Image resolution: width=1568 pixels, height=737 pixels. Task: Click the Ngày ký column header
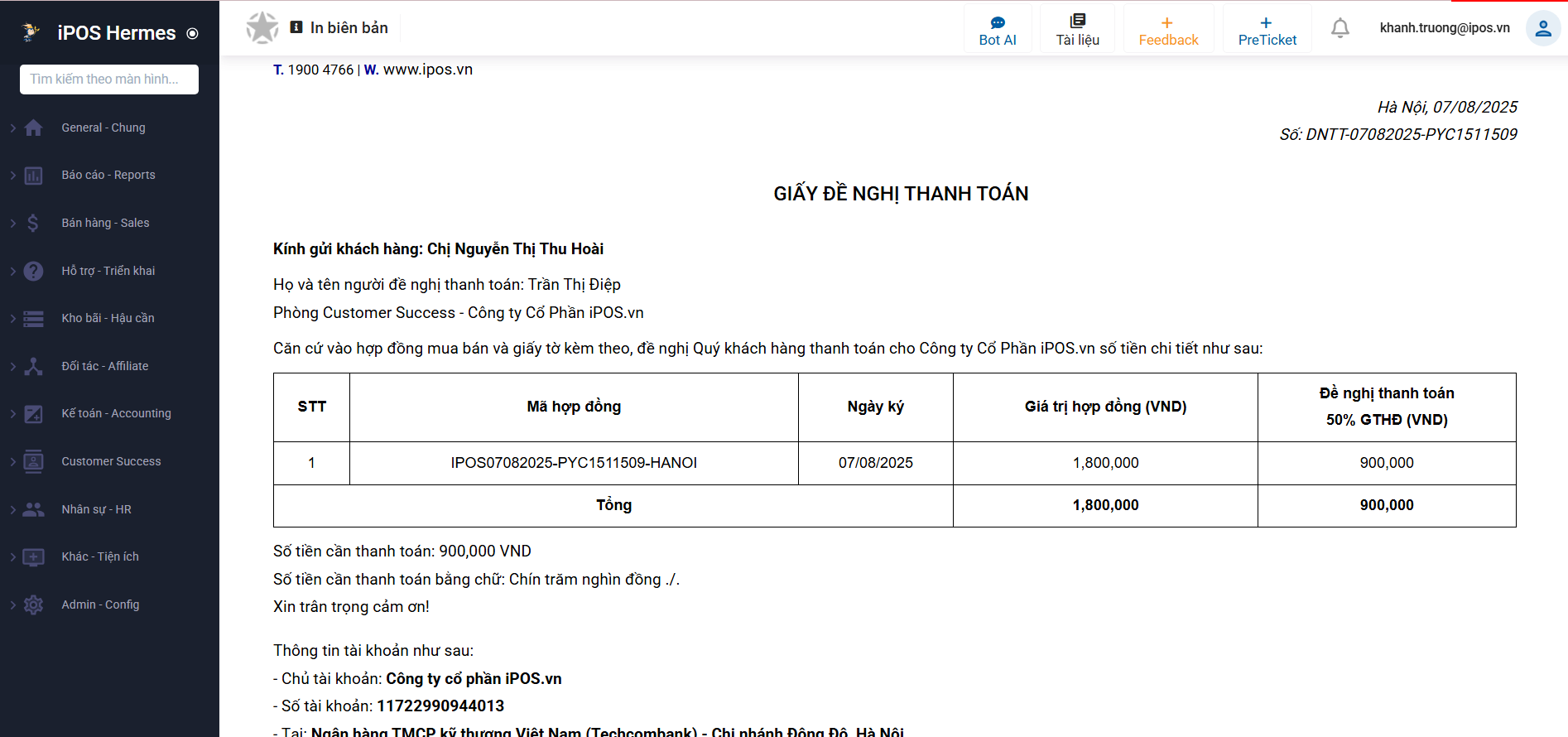pos(876,407)
